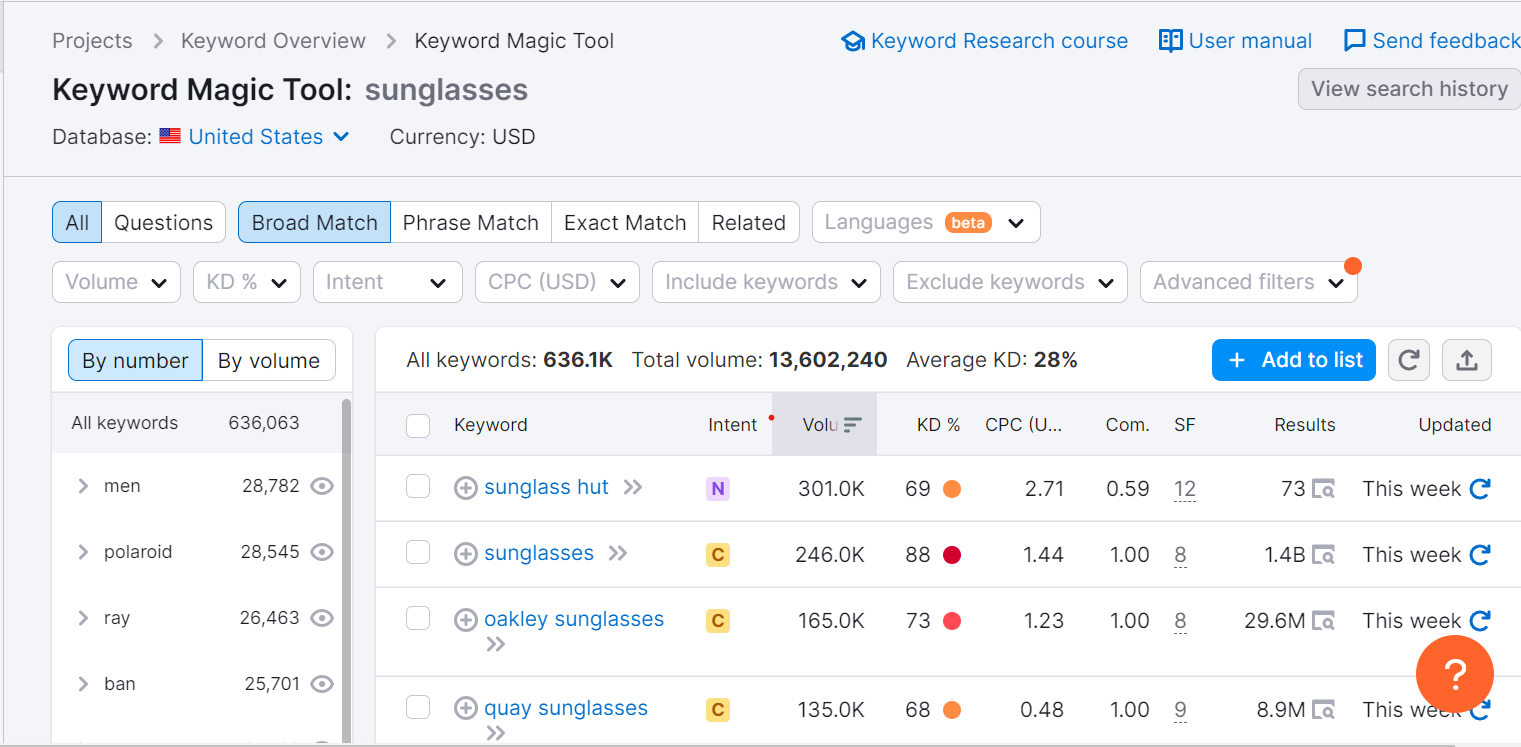
Task: Check the select-all keywords header checkbox
Action: tap(418, 426)
